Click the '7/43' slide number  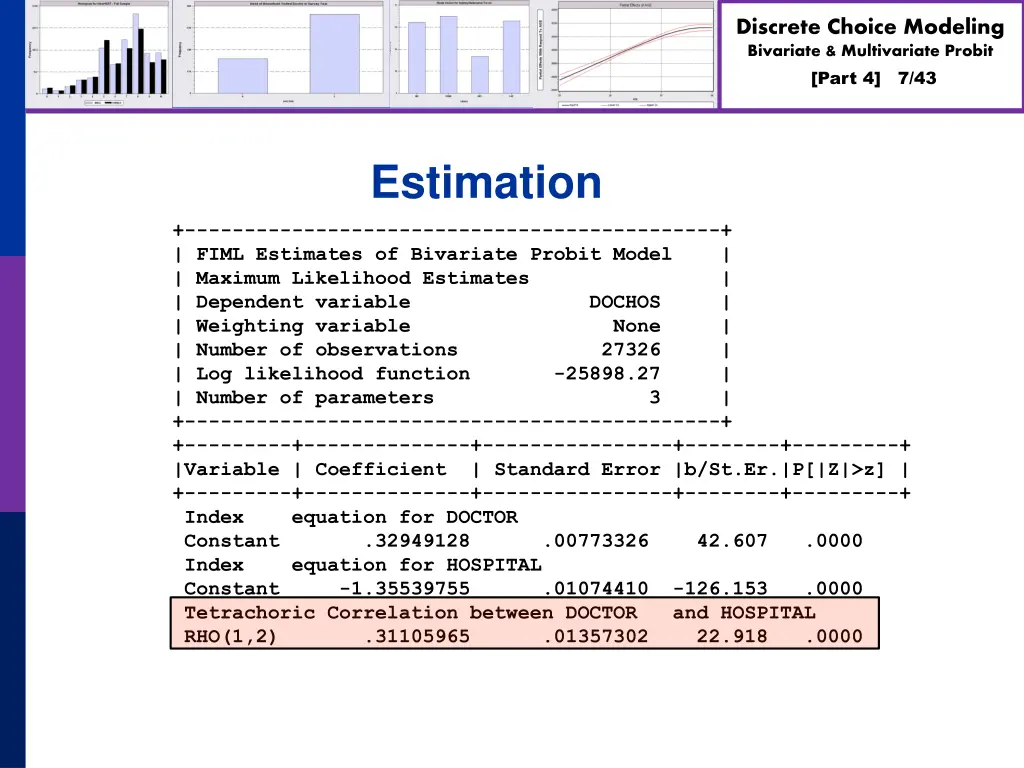[917, 78]
